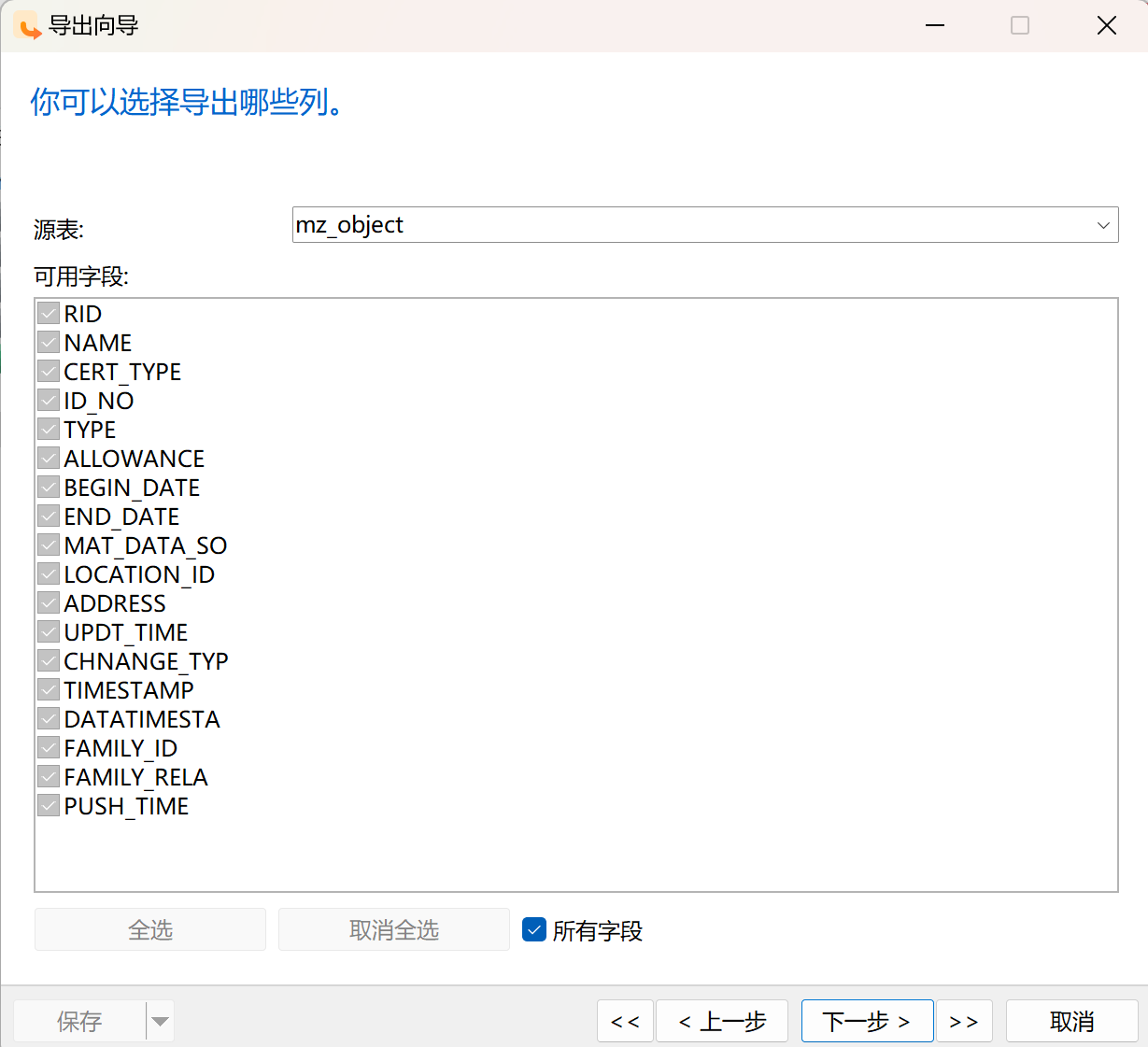Proceed with the 下一步 button

point(868,1021)
